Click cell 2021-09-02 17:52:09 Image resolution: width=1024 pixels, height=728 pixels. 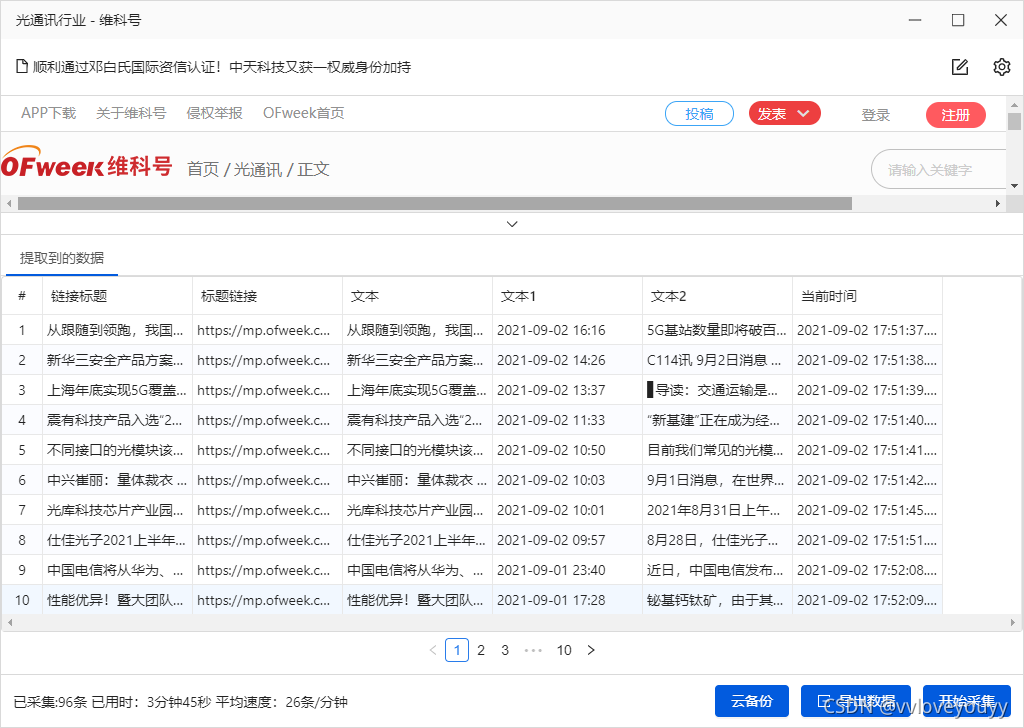pyautogui.click(x=867, y=600)
